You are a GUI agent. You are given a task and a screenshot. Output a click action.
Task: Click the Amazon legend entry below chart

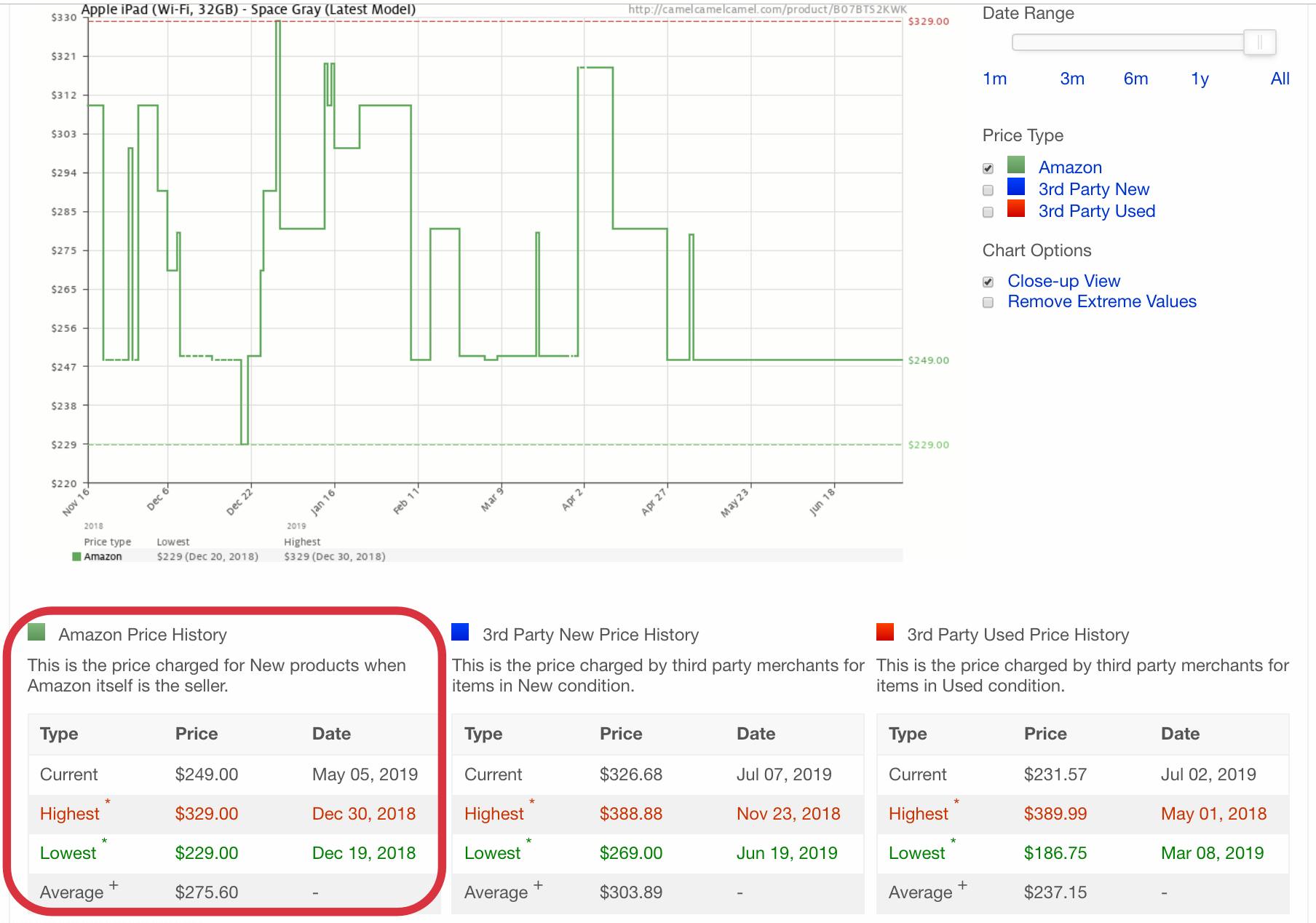pyautogui.click(x=98, y=557)
